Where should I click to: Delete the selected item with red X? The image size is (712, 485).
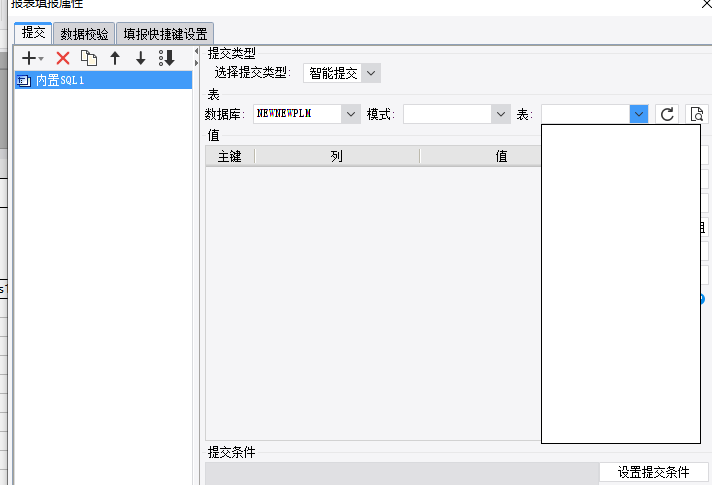point(63,58)
